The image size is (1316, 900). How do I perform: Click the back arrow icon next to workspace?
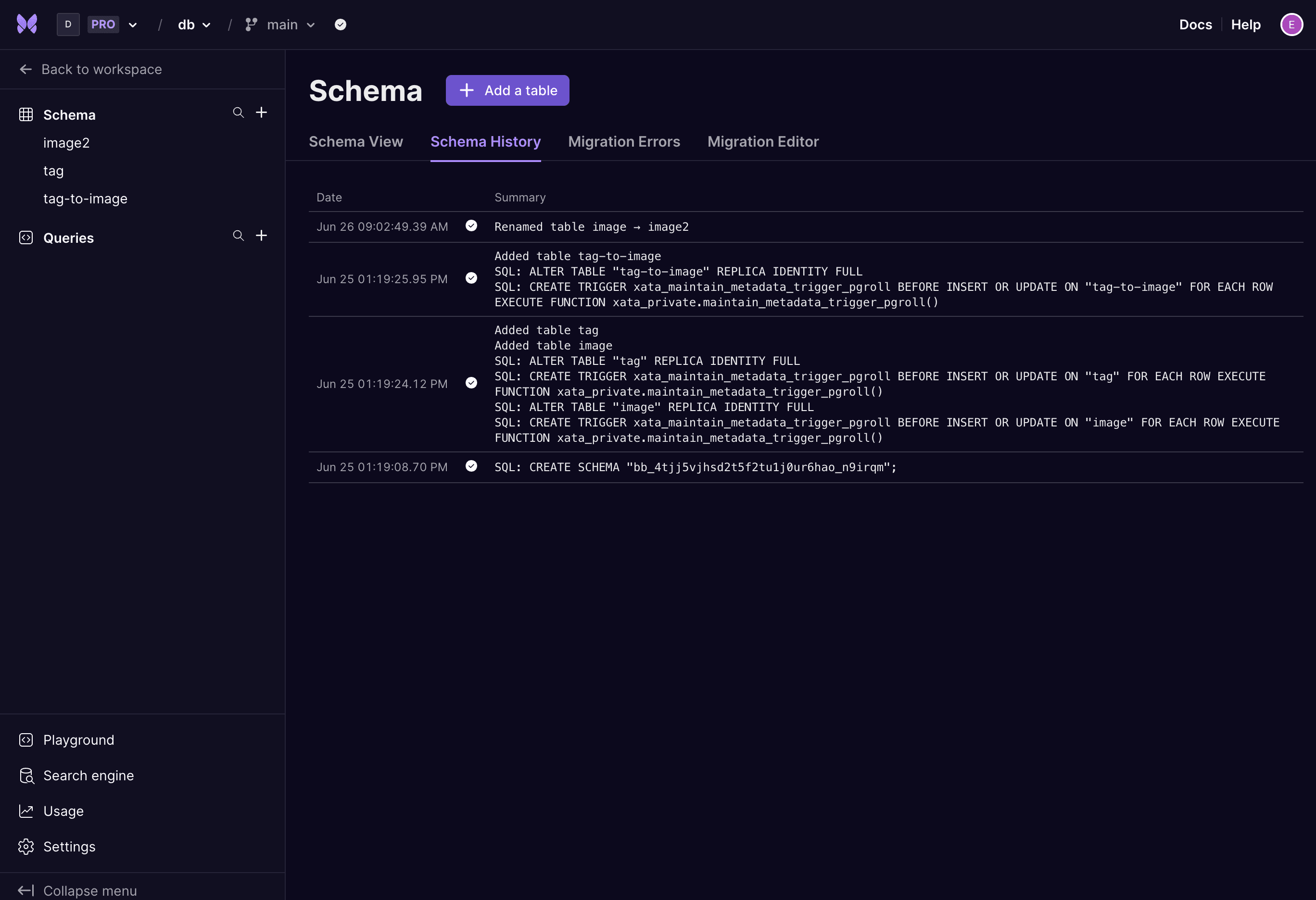pyautogui.click(x=25, y=69)
